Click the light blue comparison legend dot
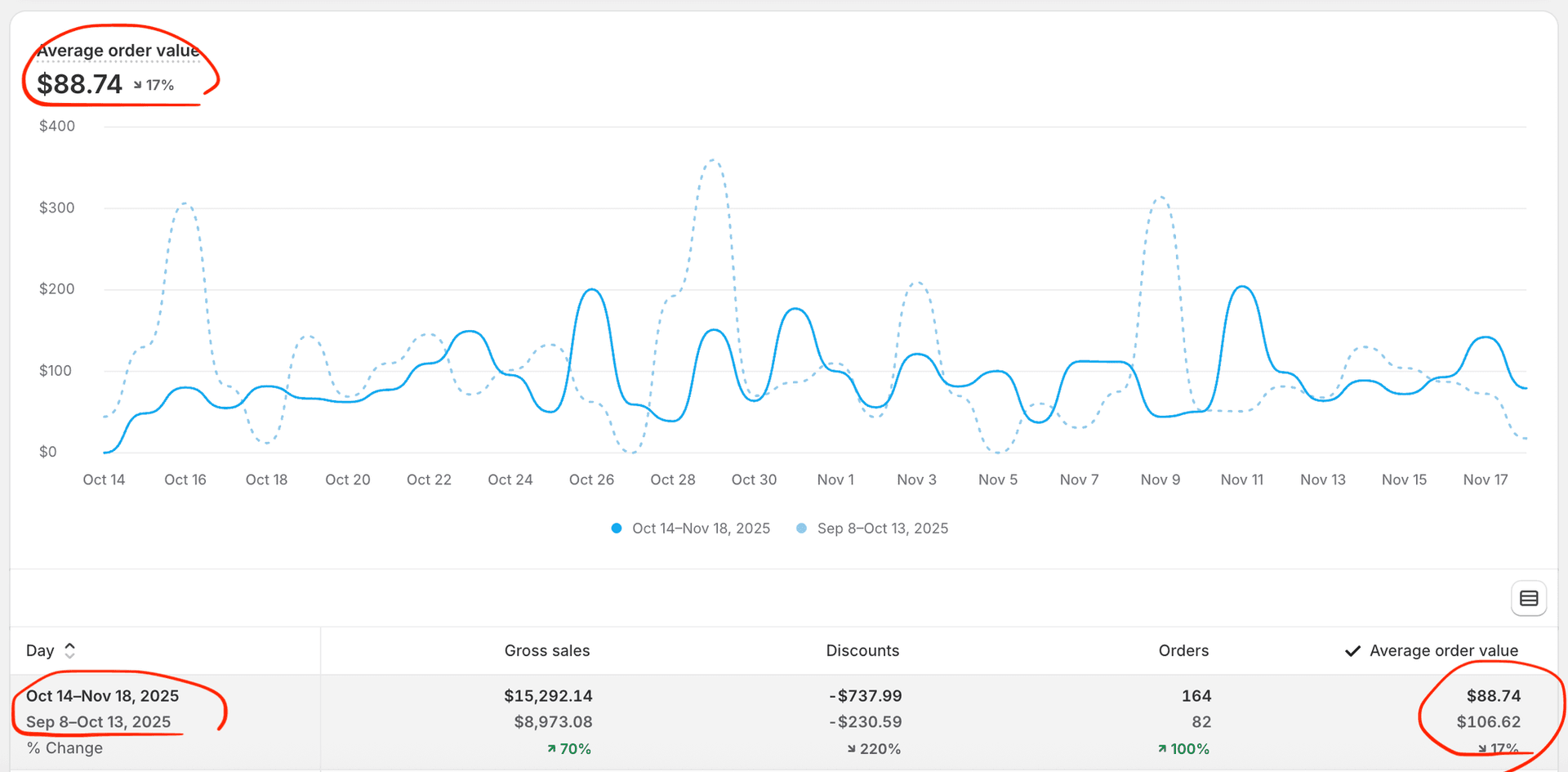The width and height of the screenshot is (1568, 772). pos(801,529)
